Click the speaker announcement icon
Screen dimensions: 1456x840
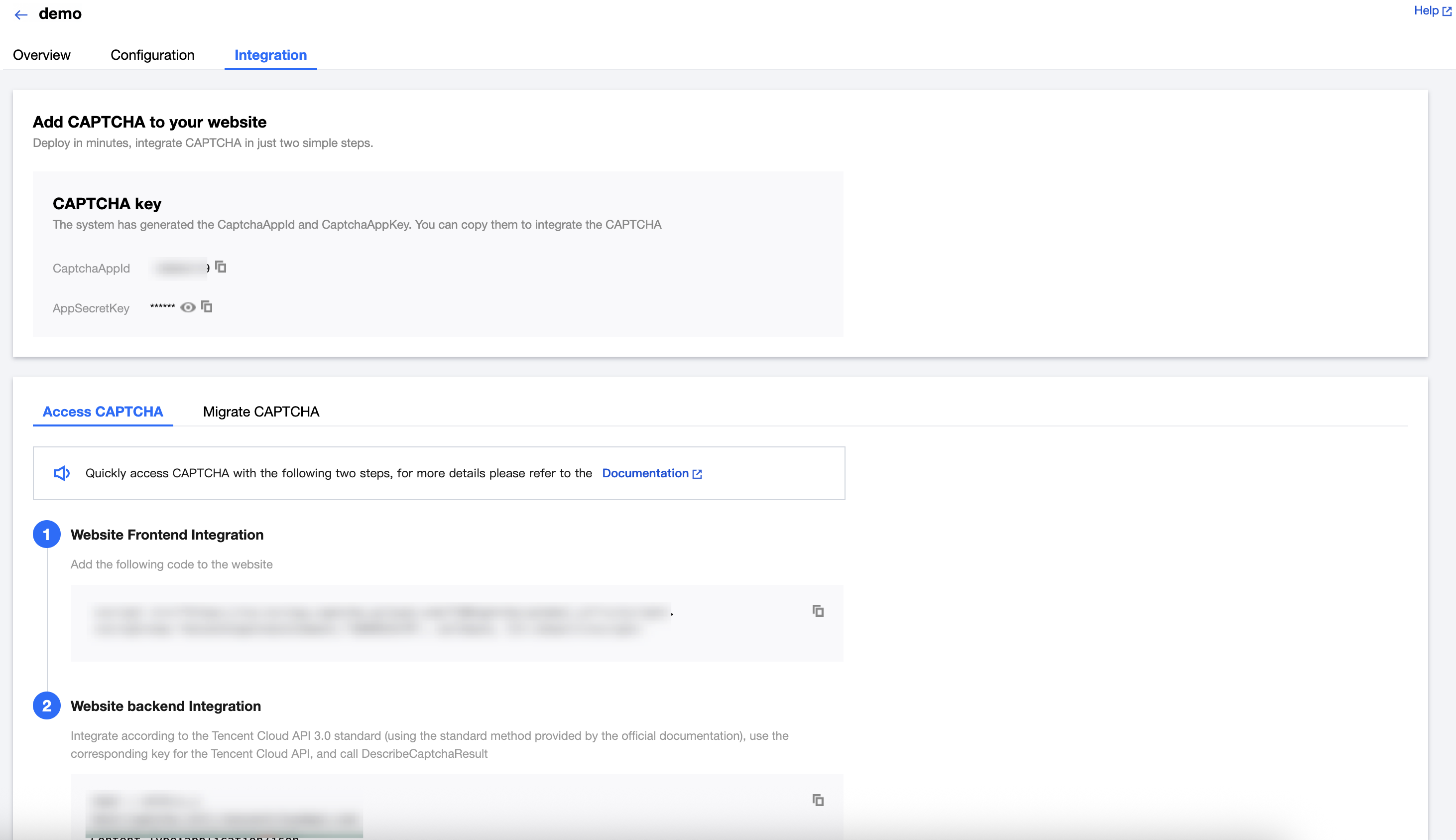tap(62, 473)
